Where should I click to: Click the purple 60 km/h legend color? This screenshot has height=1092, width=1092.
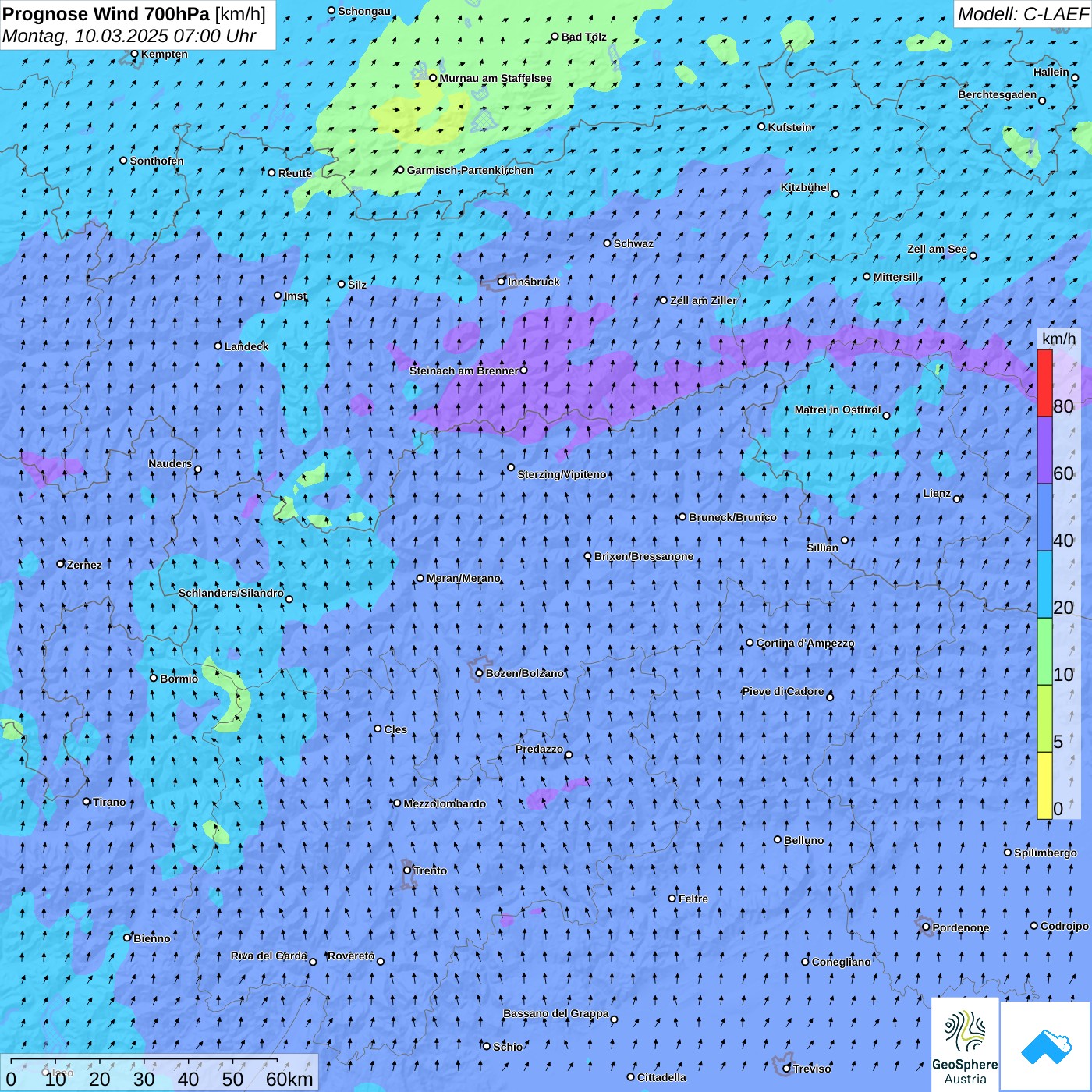1044,450
